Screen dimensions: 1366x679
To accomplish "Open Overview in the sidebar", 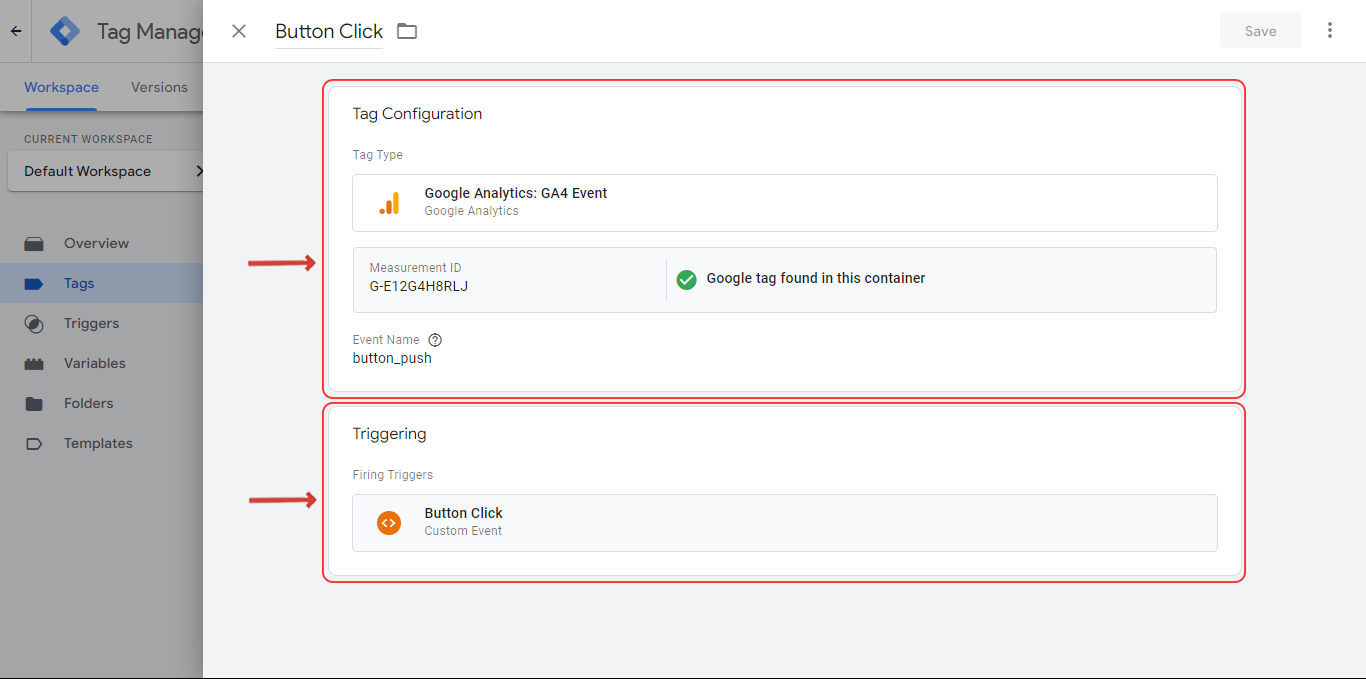I will point(101,243).
